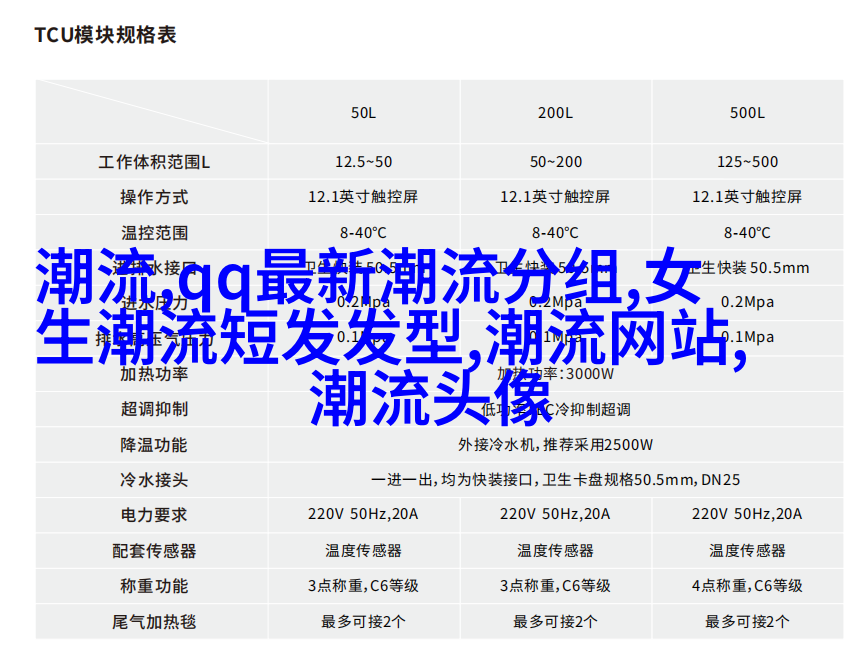
Task: Select the 125~500 volume cell
Action: (747, 162)
